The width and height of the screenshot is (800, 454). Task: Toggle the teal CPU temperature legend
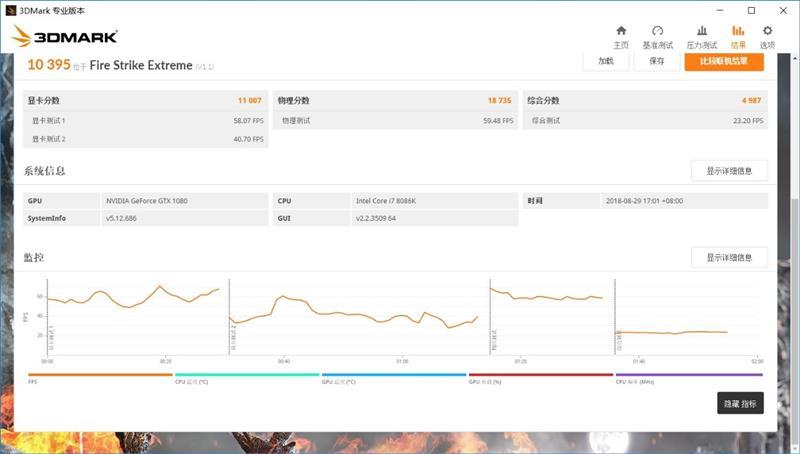point(247,376)
